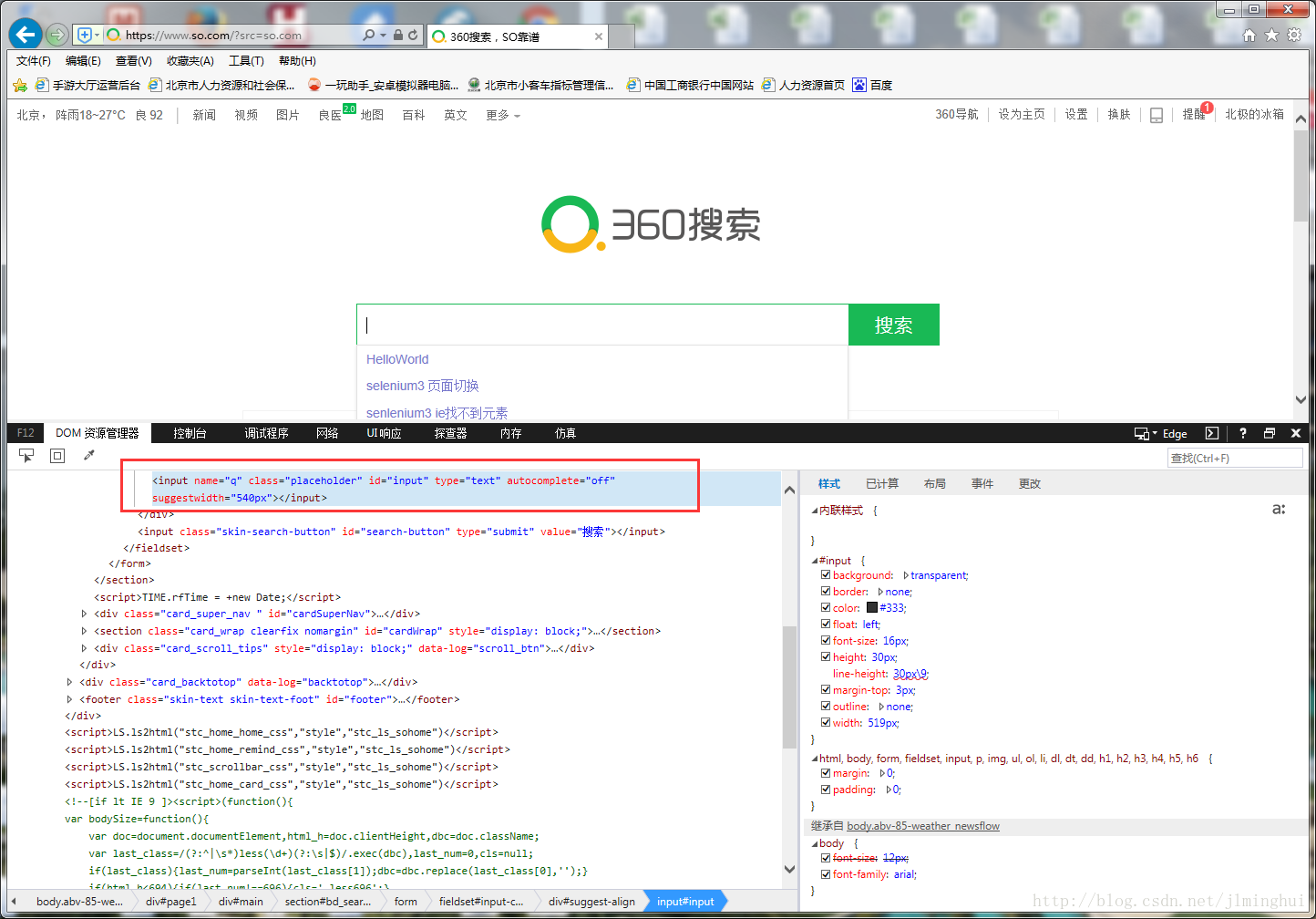Open the 工具(T) menu
This screenshot has height=919, width=1316.
(x=246, y=61)
